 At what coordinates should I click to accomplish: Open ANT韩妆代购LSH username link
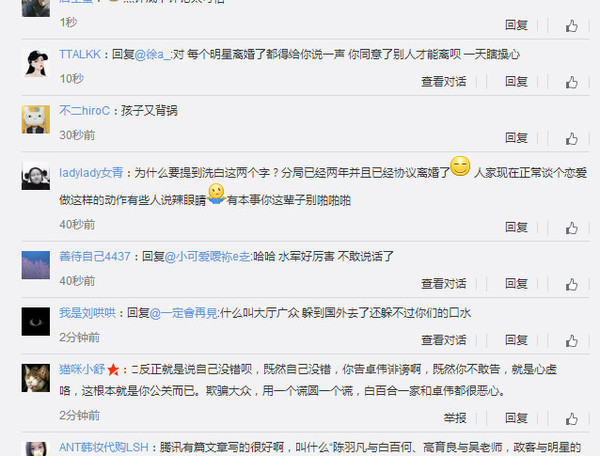(104, 447)
